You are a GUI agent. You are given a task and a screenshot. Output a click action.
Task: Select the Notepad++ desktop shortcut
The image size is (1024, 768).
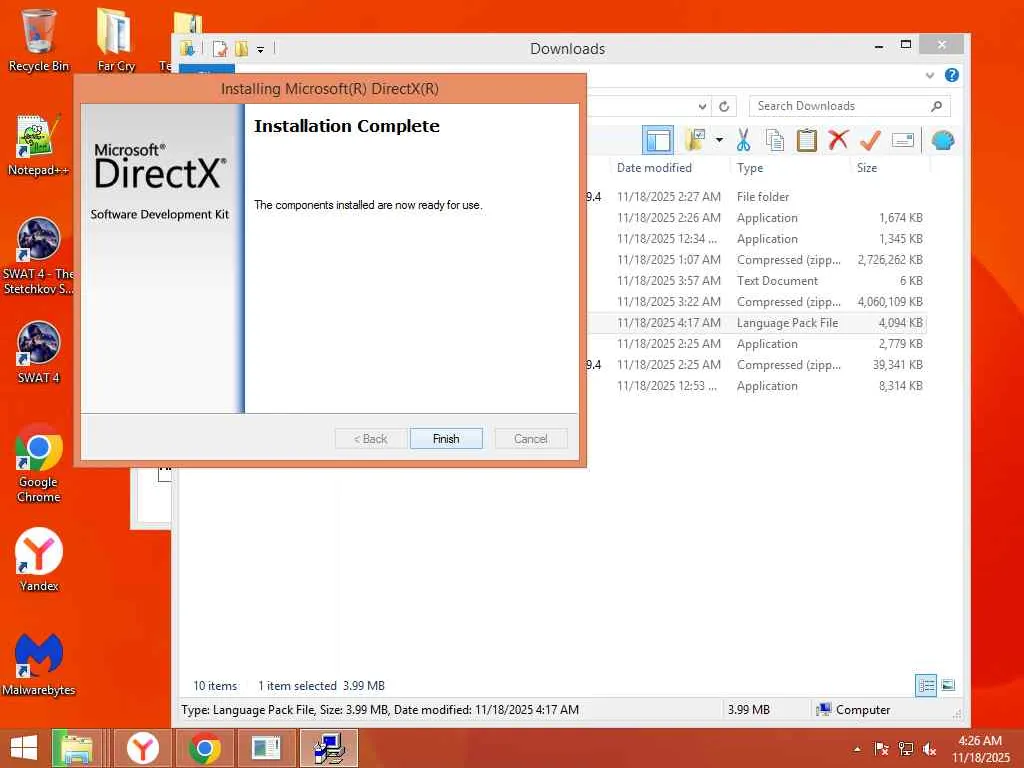click(38, 146)
